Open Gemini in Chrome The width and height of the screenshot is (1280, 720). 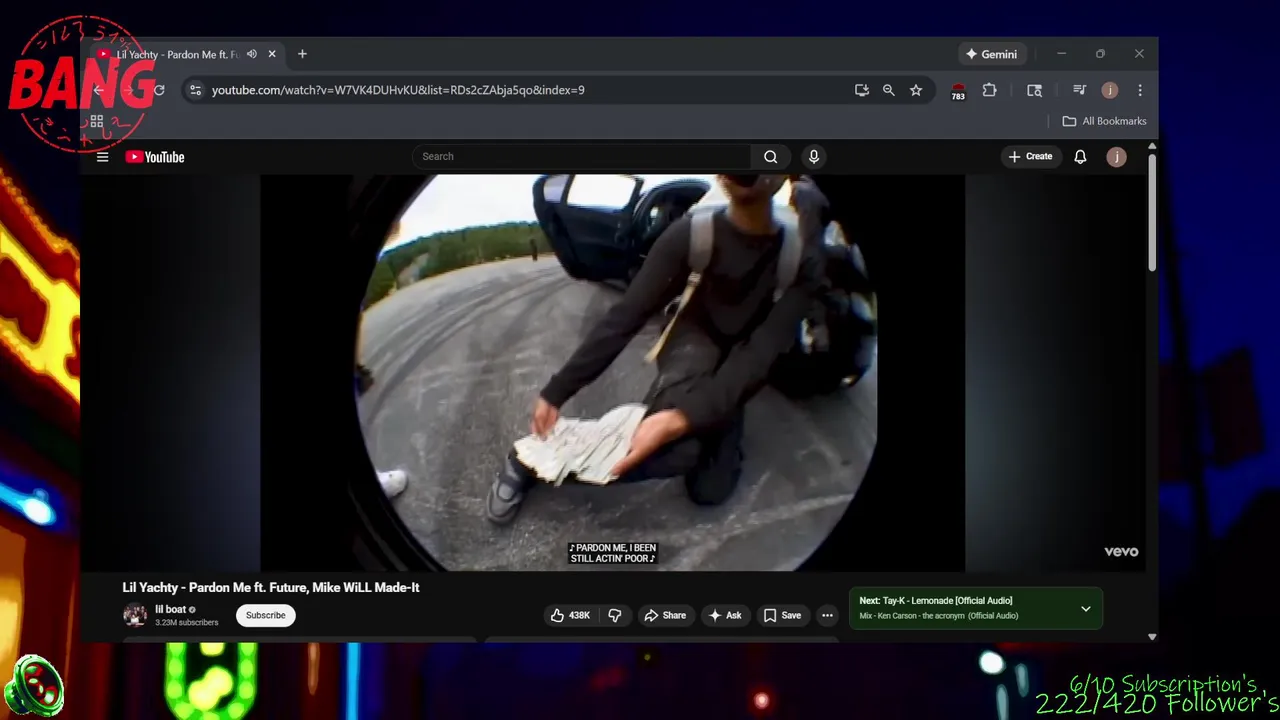[991, 54]
